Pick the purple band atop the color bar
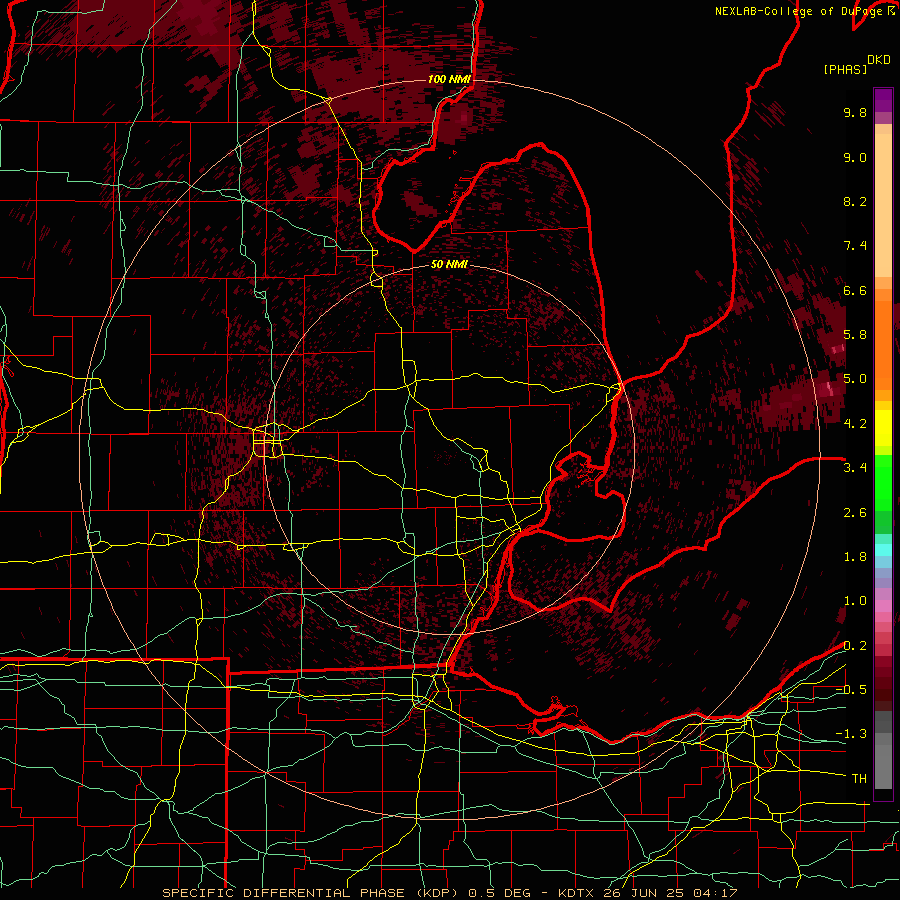This screenshot has width=900, height=900. [883, 100]
